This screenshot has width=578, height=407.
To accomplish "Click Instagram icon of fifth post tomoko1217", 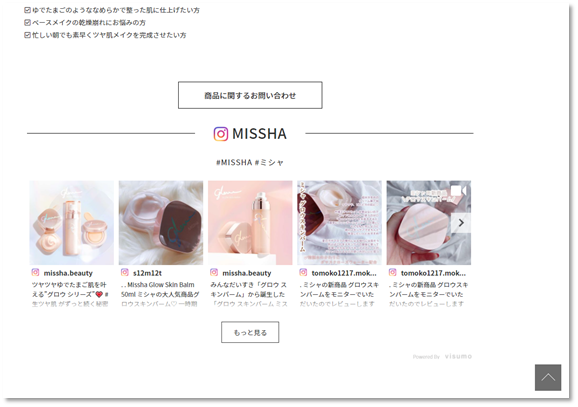I will 393,272.
